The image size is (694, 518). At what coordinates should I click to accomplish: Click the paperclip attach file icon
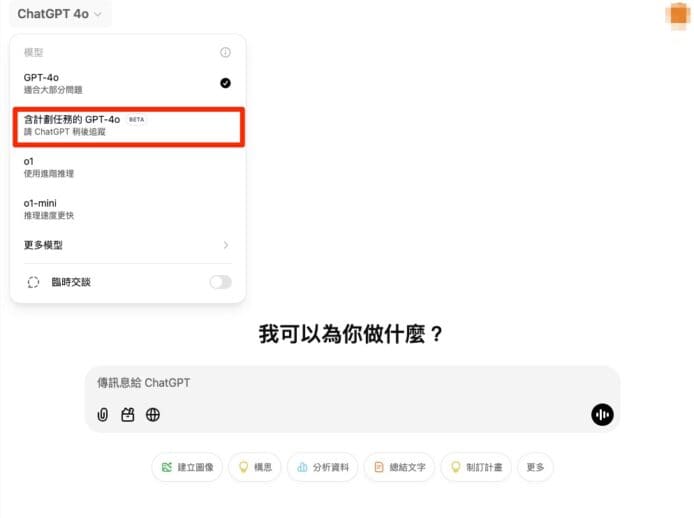102,414
